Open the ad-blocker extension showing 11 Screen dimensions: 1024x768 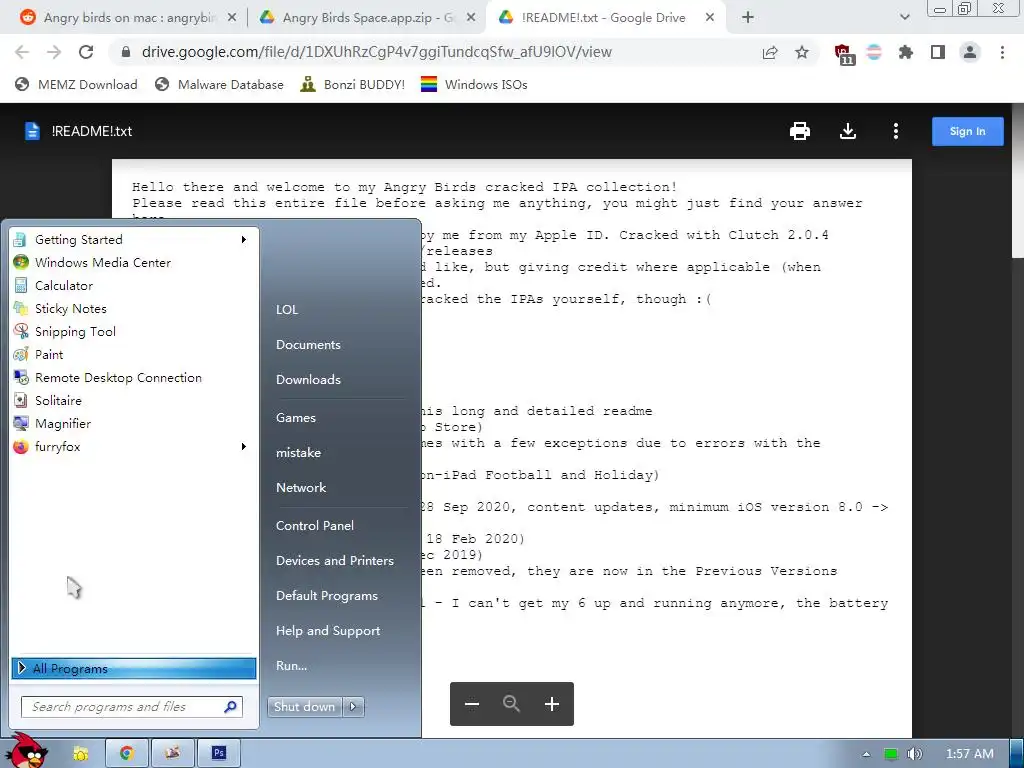point(843,54)
